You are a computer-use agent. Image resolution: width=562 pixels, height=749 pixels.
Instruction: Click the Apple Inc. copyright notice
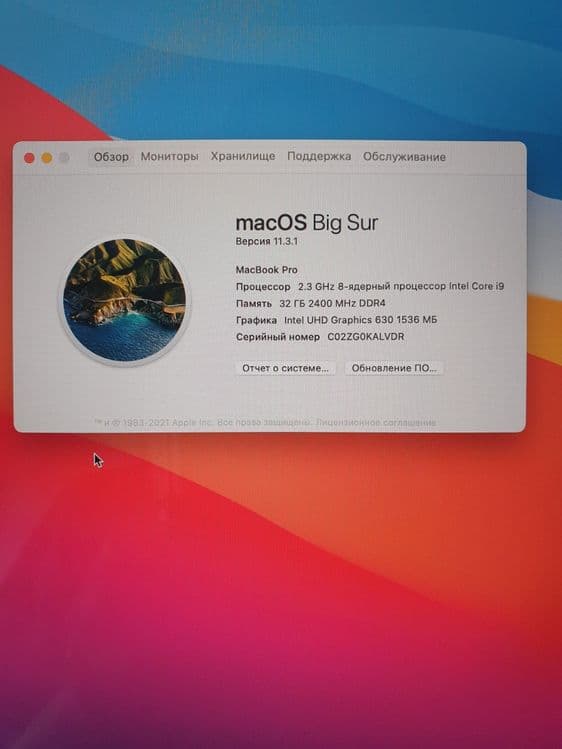(x=202, y=423)
